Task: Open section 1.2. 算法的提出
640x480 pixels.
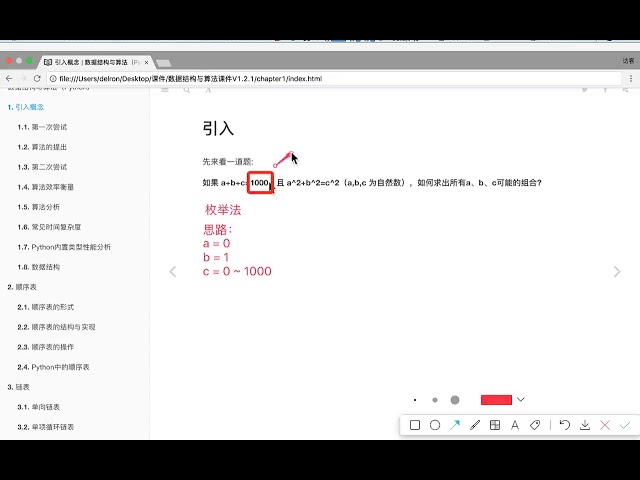Action: tap(42, 147)
